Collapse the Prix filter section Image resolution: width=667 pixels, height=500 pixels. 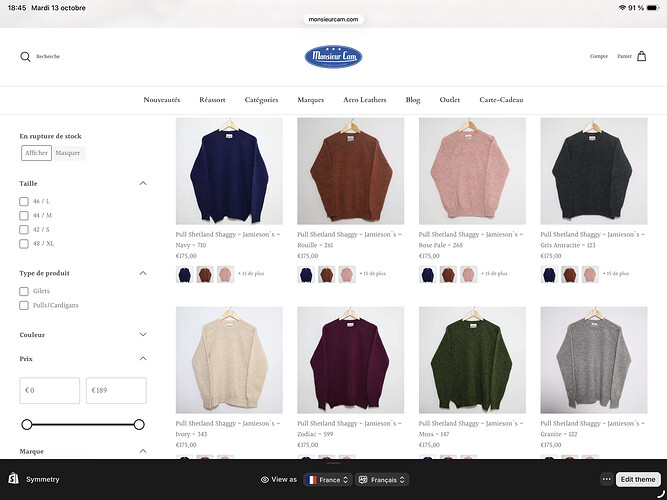click(x=143, y=359)
